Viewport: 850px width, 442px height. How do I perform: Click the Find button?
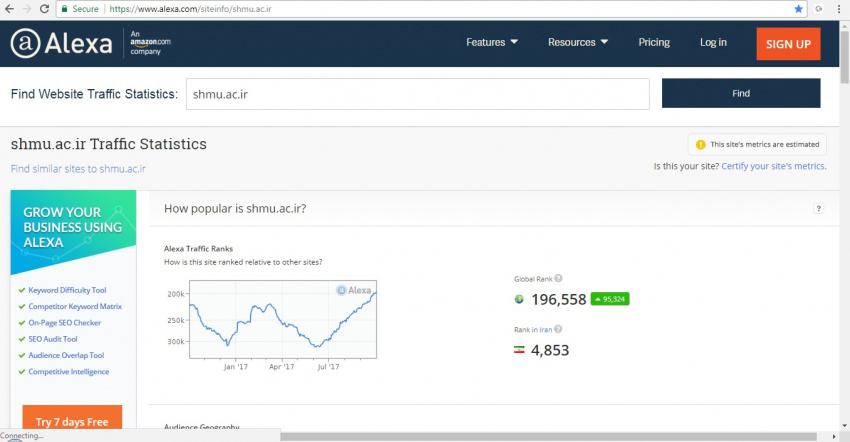point(740,93)
